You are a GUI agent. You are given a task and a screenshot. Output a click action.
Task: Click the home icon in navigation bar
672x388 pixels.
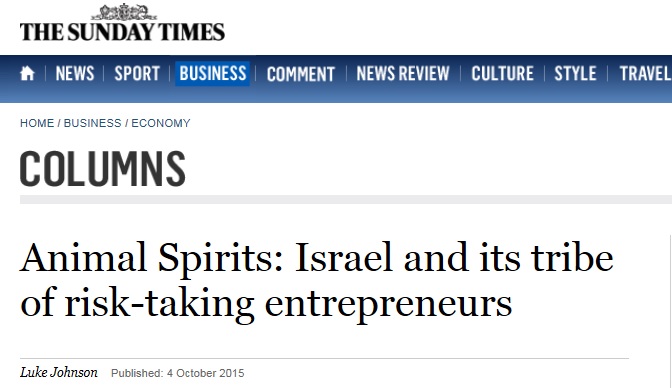27,73
